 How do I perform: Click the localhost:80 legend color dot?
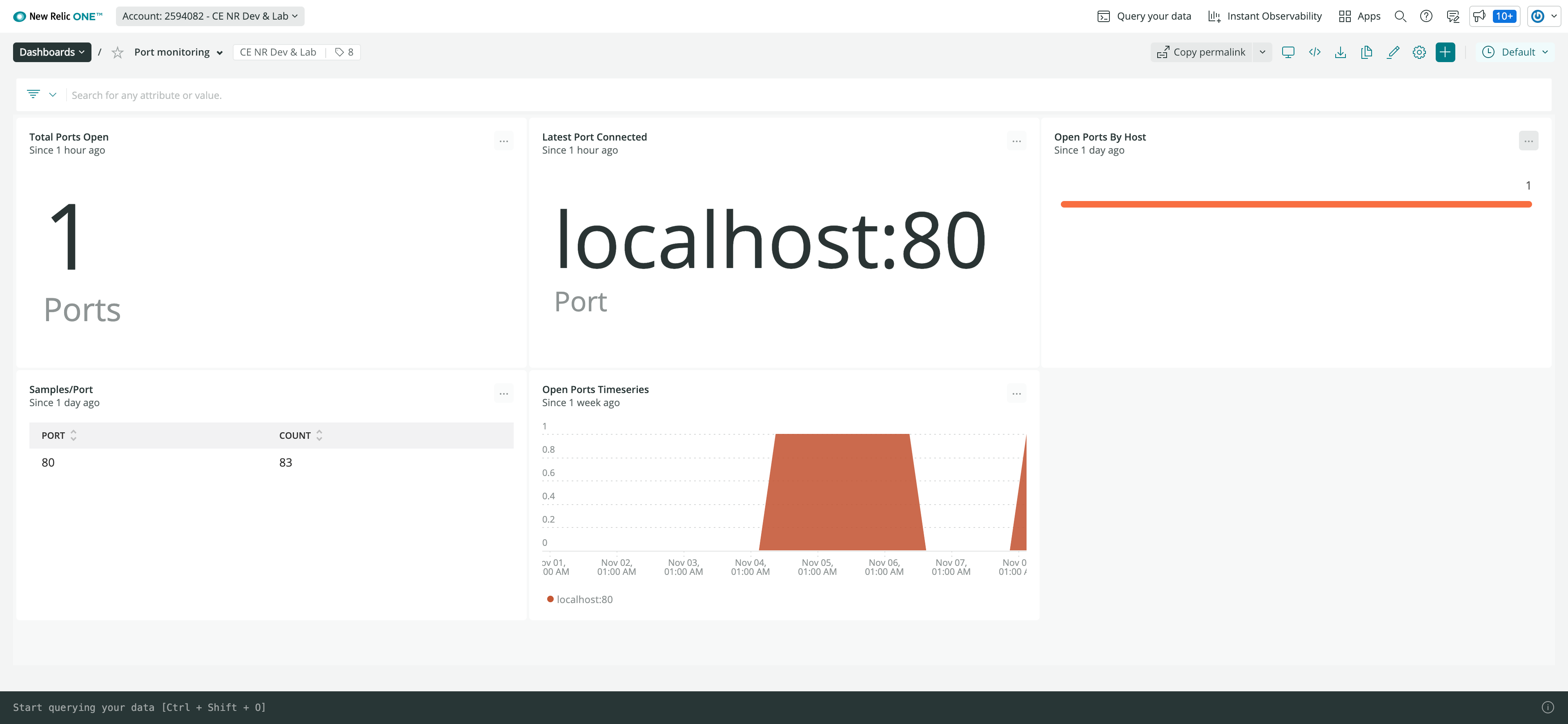(x=550, y=599)
